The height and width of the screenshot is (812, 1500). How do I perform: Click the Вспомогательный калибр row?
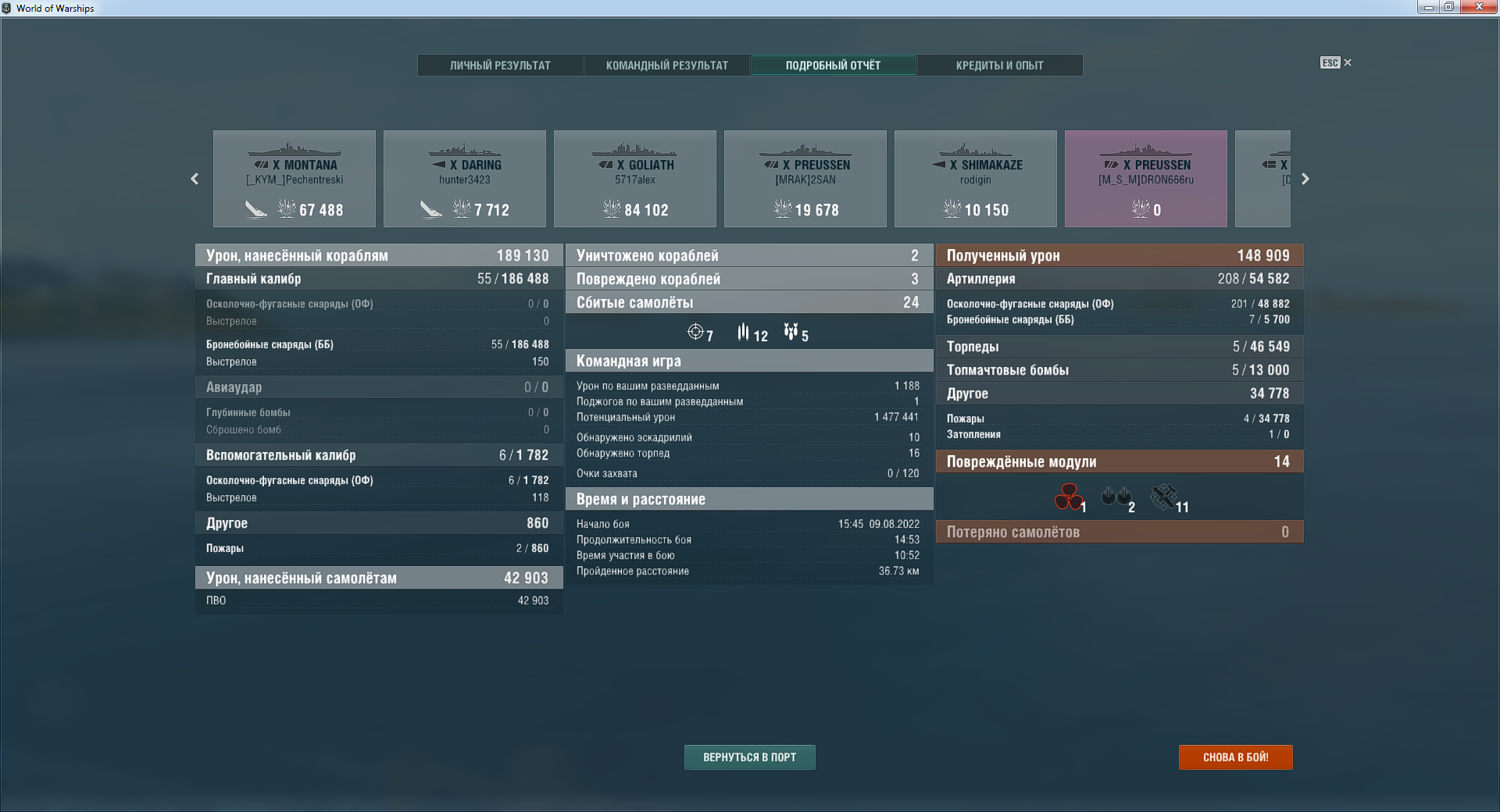[x=379, y=455]
